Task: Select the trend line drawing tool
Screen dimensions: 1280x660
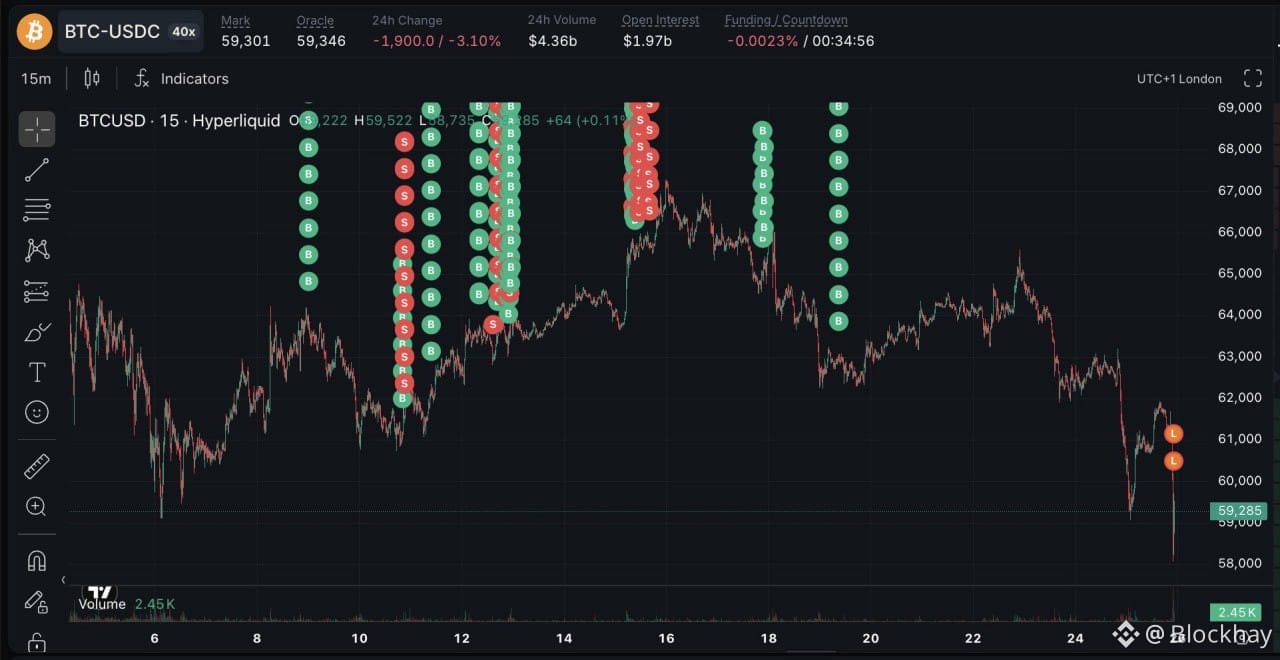Action: coord(37,169)
